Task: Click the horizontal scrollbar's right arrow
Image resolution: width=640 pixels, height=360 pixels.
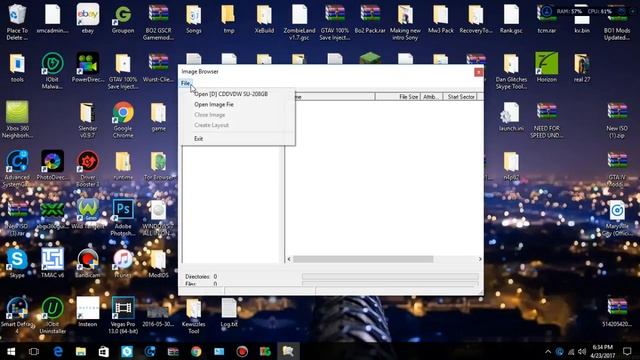Action: [480, 259]
